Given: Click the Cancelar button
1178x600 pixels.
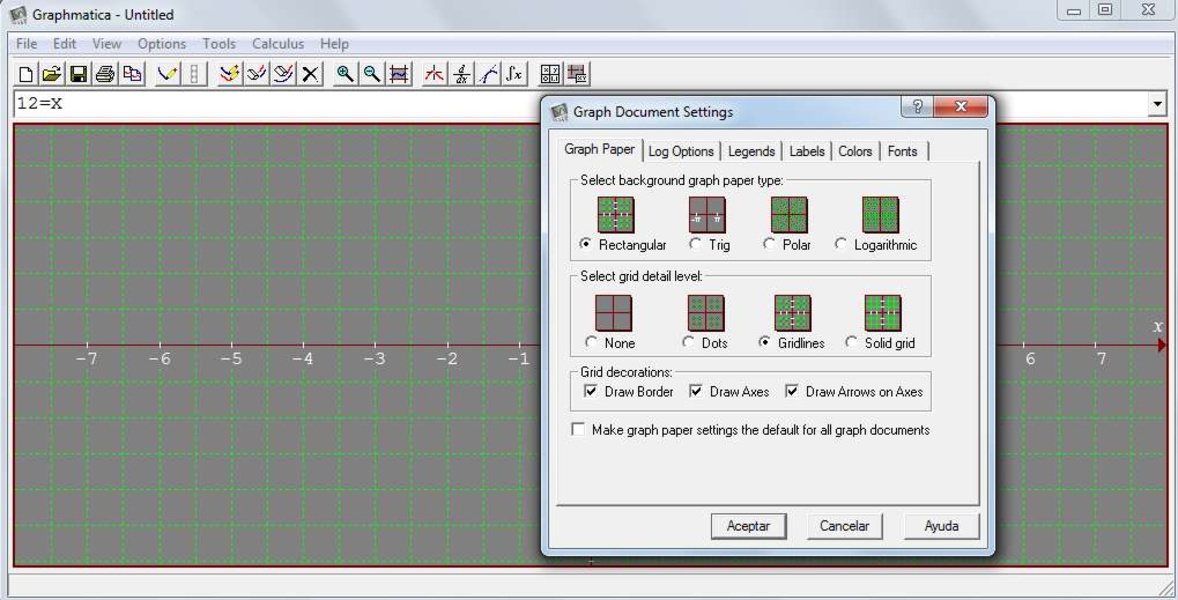Looking at the screenshot, I should (844, 526).
